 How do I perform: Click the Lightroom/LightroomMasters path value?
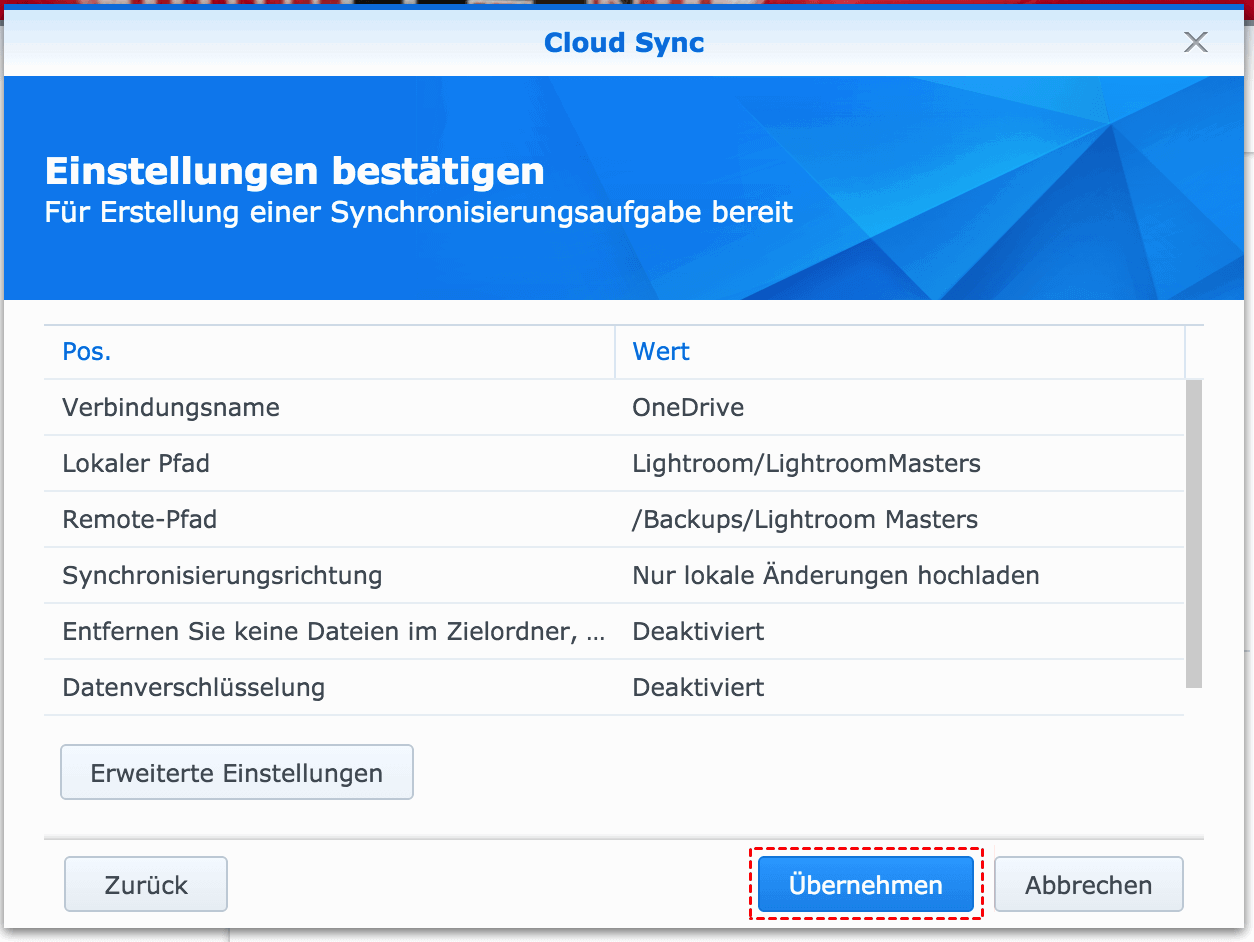click(806, 464)
